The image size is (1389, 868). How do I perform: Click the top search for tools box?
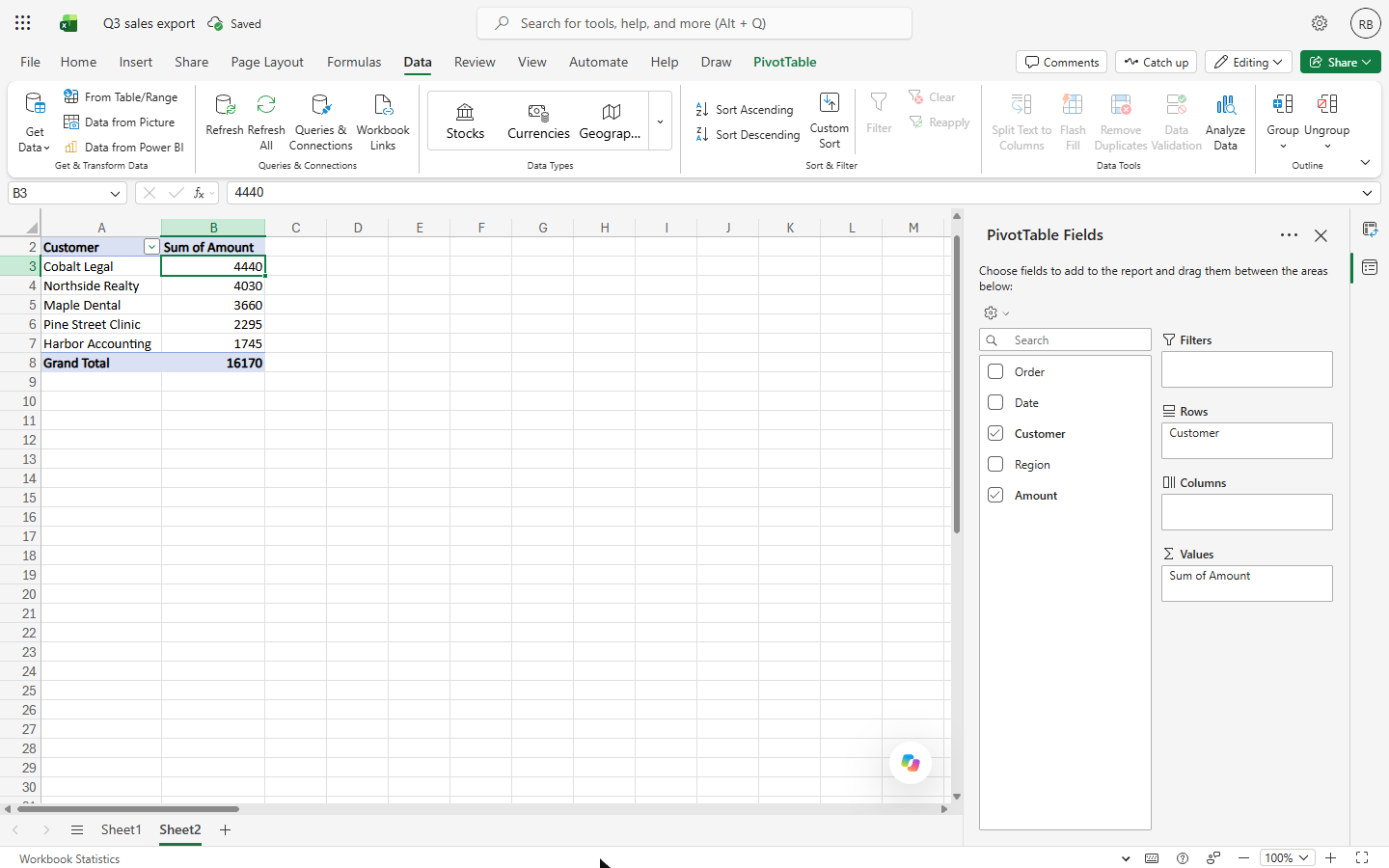[694, 23]
